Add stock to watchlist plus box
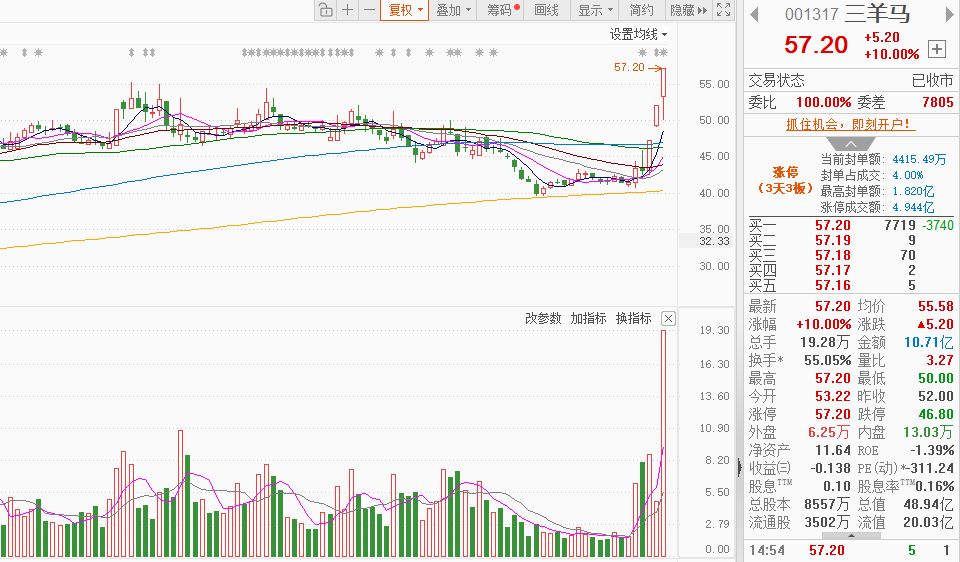Screen dimensions: 960x562 point(937,48)
